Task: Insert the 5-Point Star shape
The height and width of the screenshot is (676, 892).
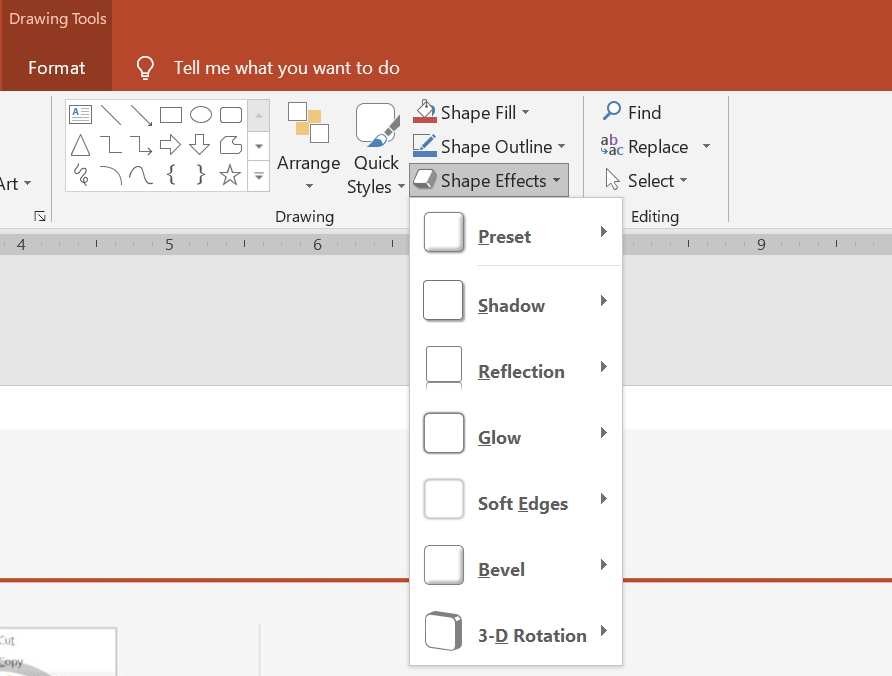Action: 230,176
